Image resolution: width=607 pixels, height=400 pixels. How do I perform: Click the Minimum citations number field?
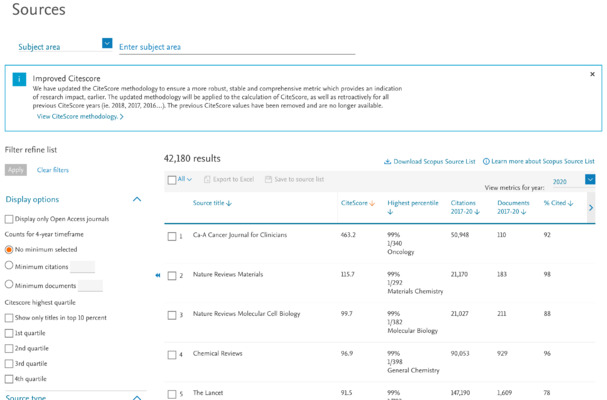[82, 266]
